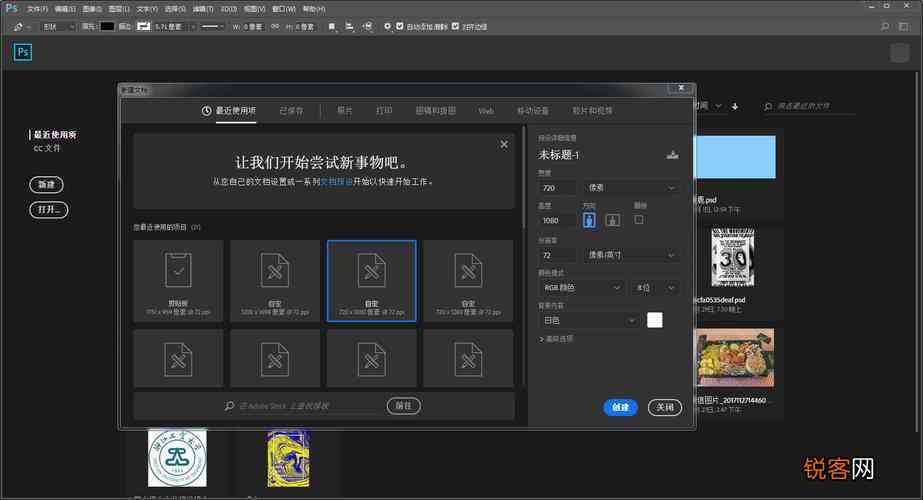Viewport: 923px width, 500px height.
Task: Expand the 高级选项 advanced options
Action: [556, 339]
